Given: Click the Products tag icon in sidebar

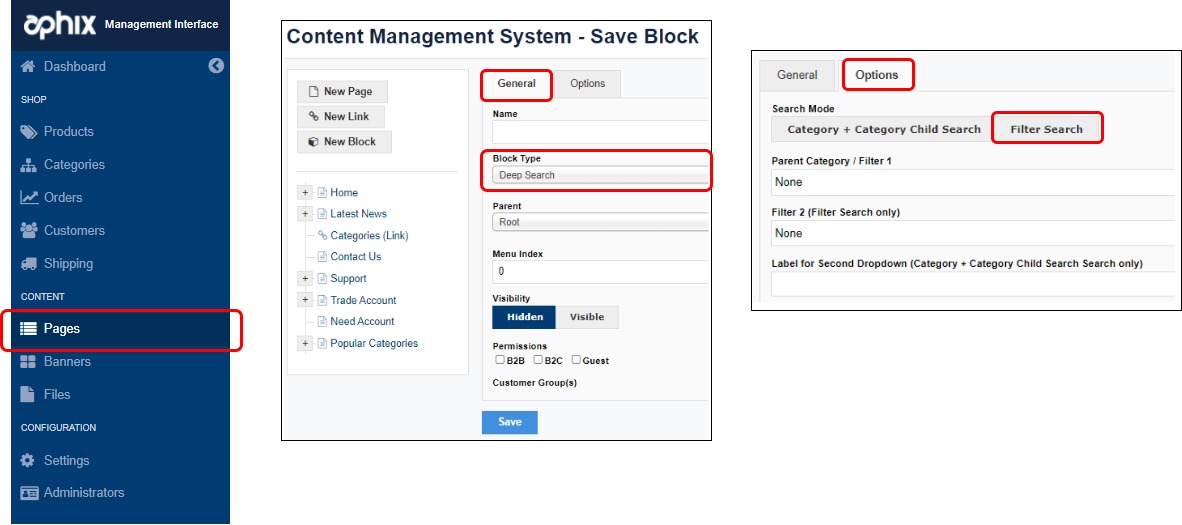Looking at the screenshot, I should click(29, 132).
